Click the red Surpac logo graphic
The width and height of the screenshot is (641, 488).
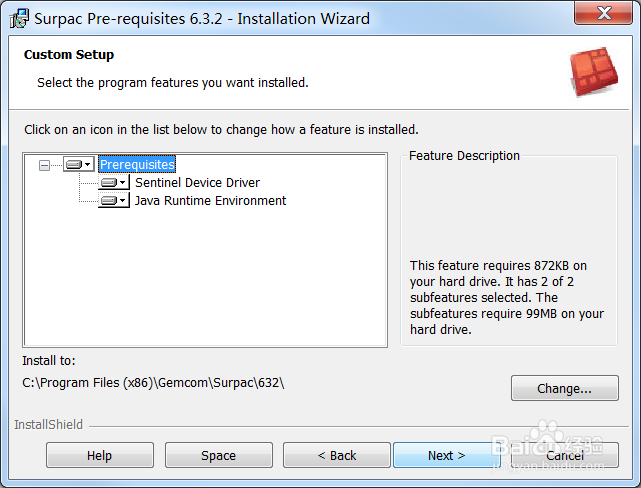594,72
